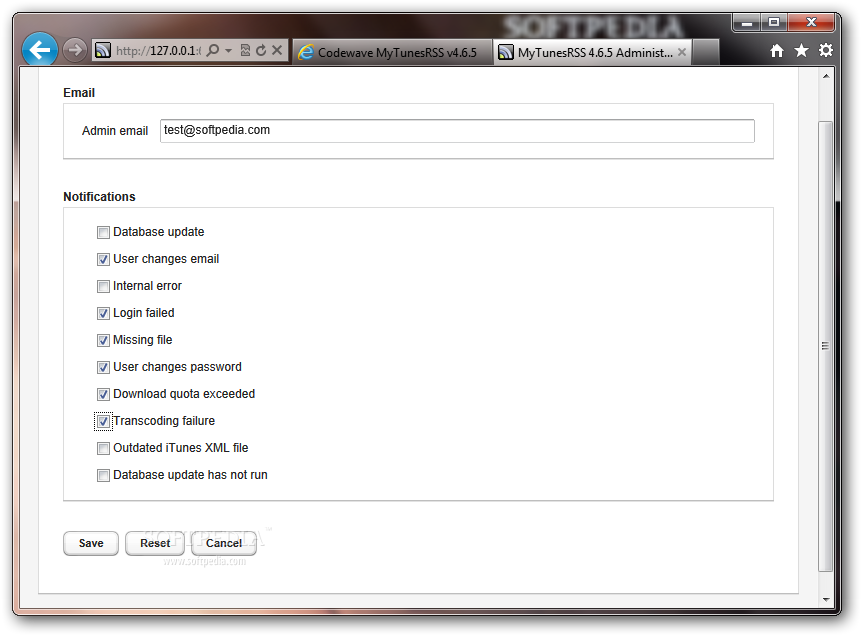Stop loading with the address bar X icon
This screenshot has height=636, width=862.
(x=277, y=50)
